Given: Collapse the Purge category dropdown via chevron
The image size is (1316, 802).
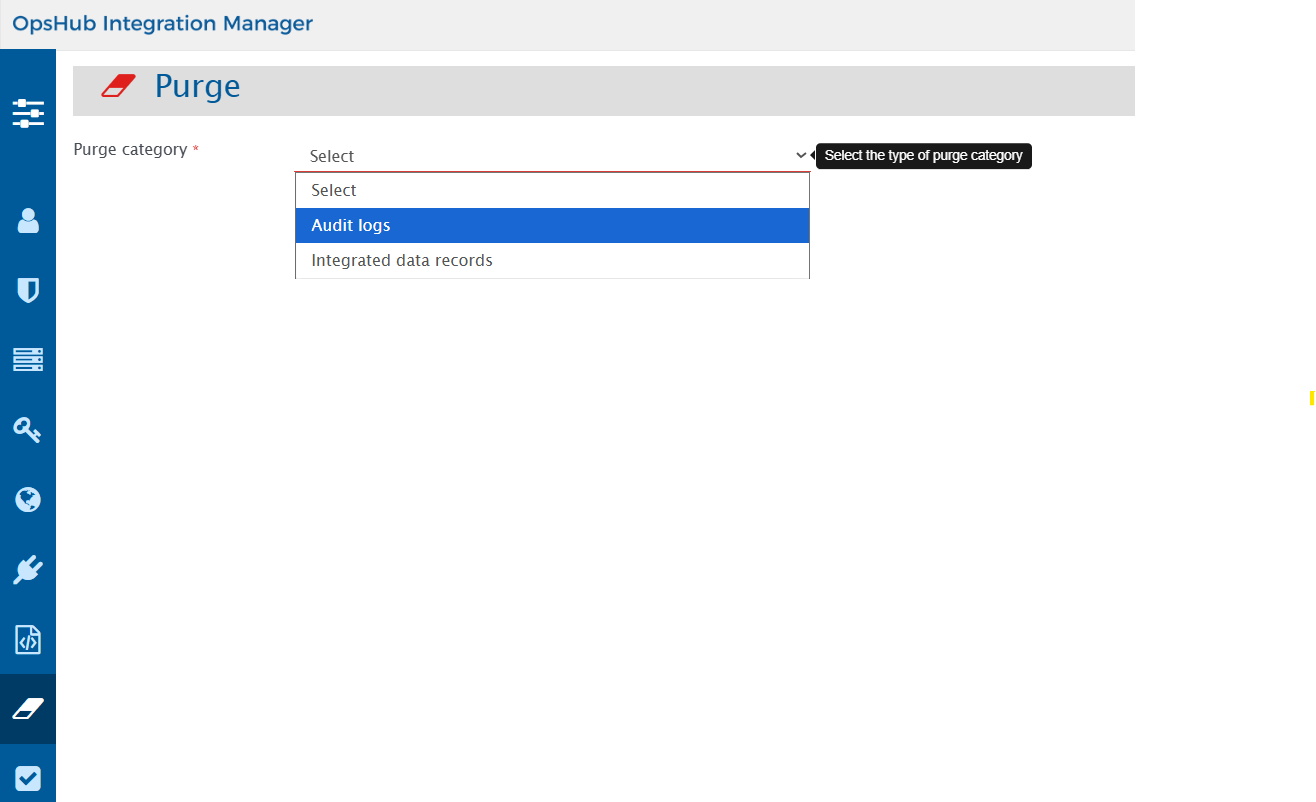Looking at the screenshot, I should tap(800, 156).
